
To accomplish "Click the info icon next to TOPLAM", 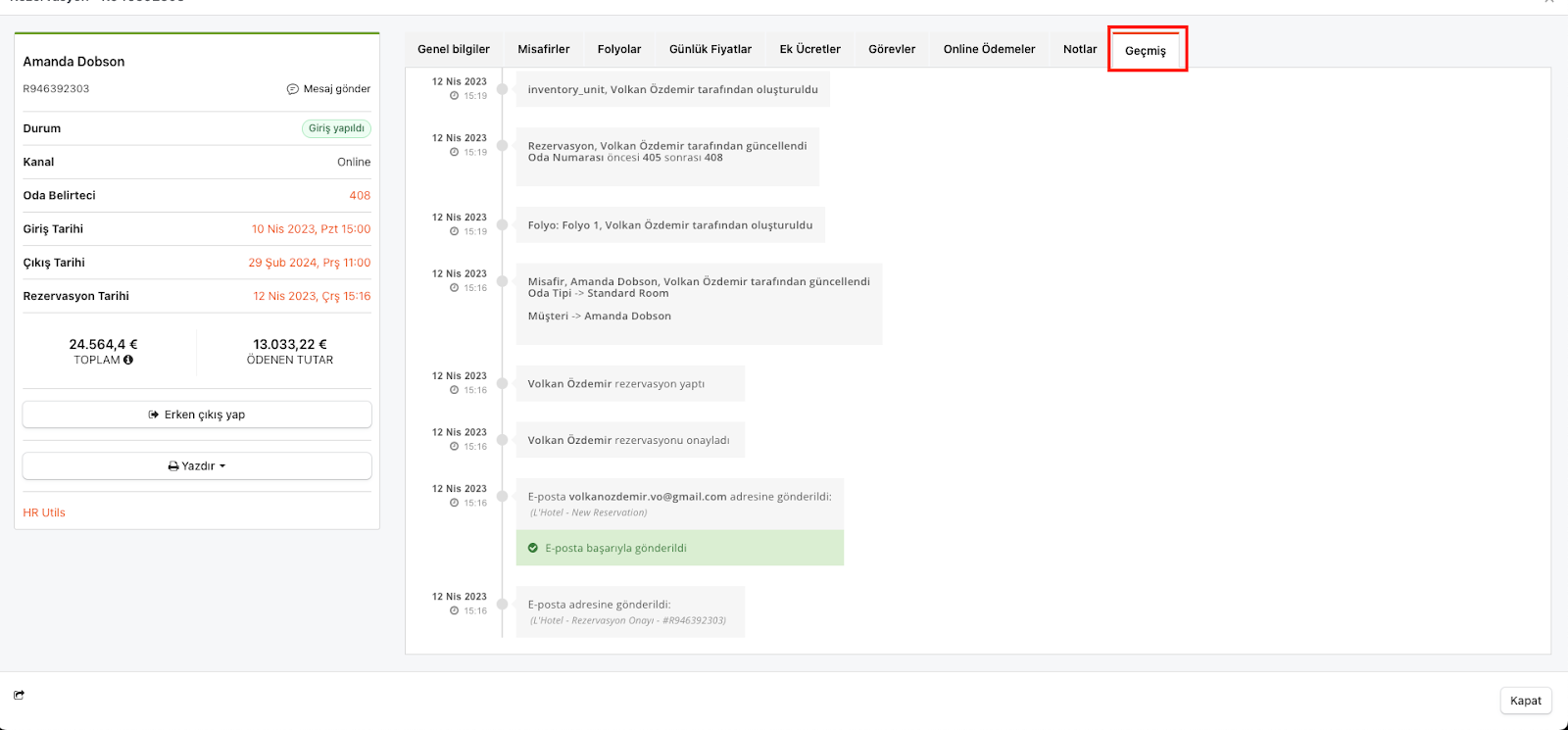I will tap(128, 360).
